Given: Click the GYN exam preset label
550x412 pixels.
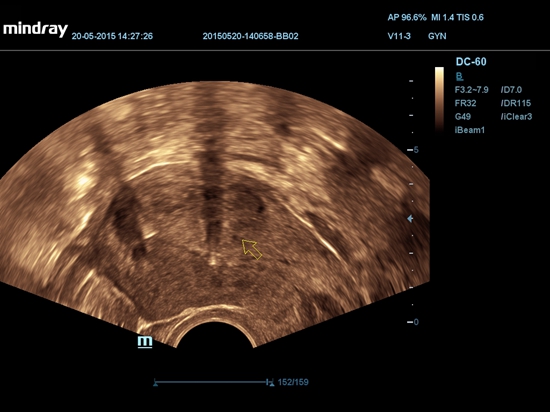Looking at the screenshot, I should click(x=437, y=36).
